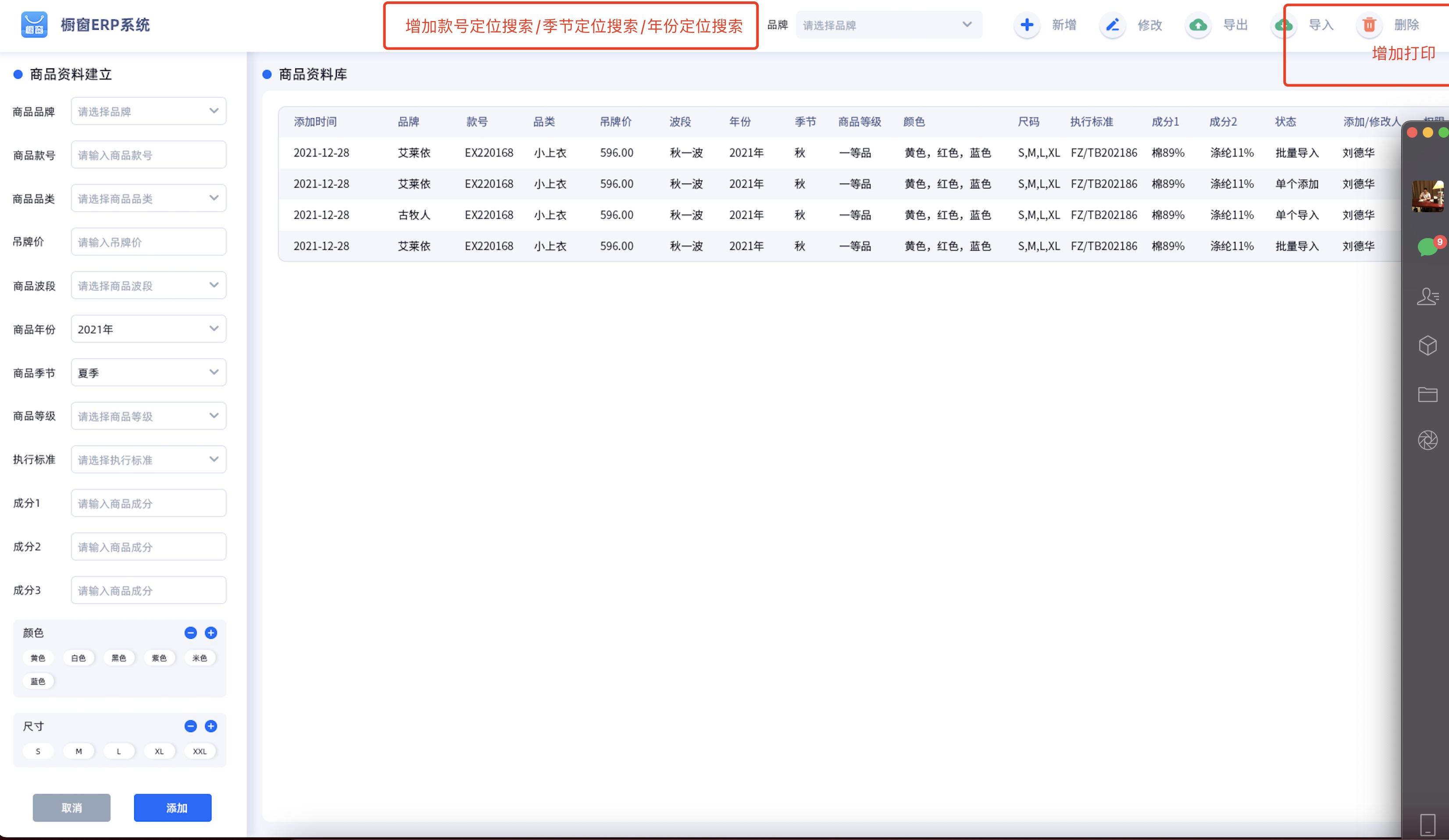Click the 款号 column header
The width and height of the screenshot is (1449, 840).
coord(477,121)
